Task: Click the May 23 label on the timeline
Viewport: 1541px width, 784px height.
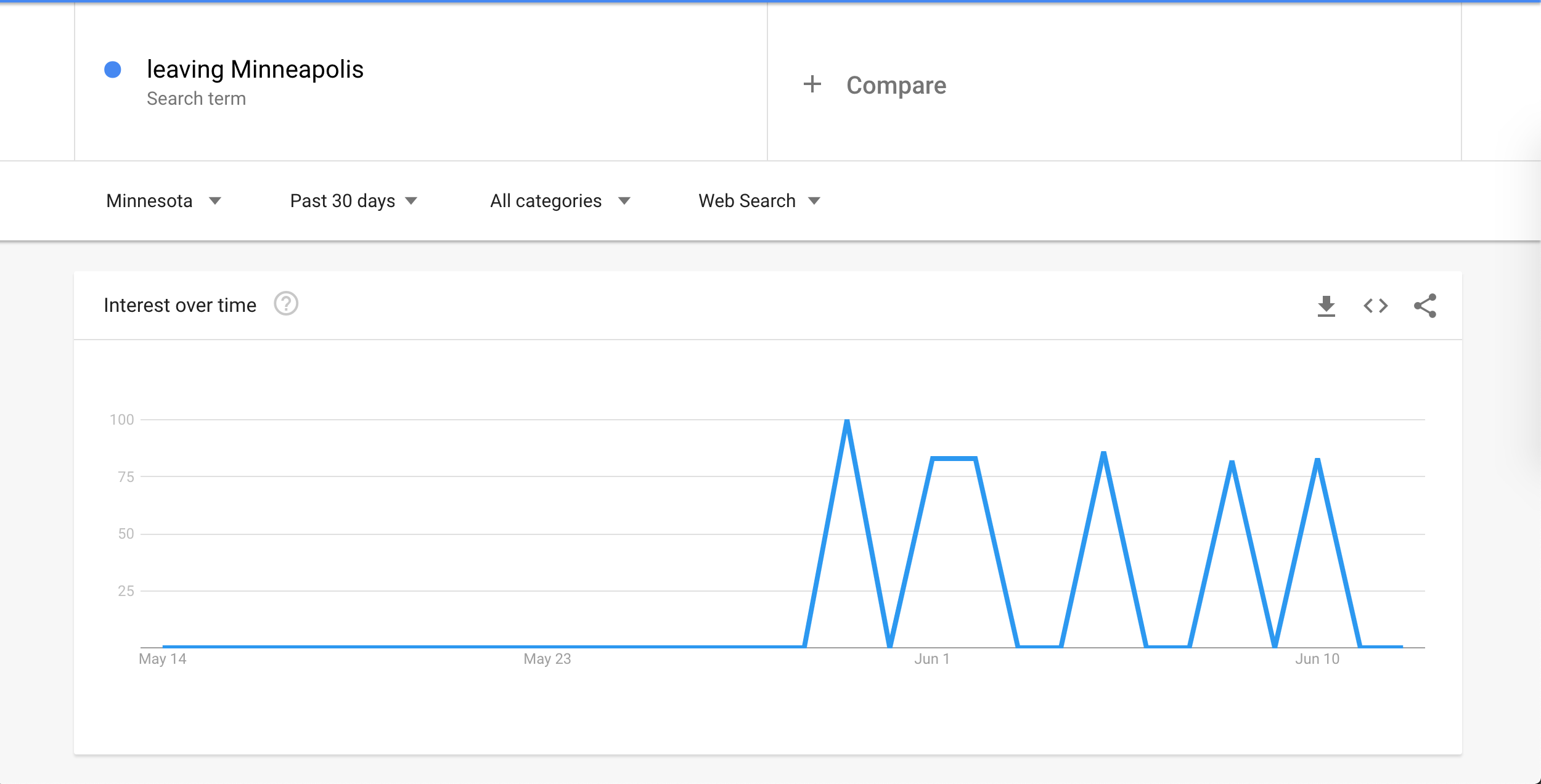Action: tap(547, 659)
